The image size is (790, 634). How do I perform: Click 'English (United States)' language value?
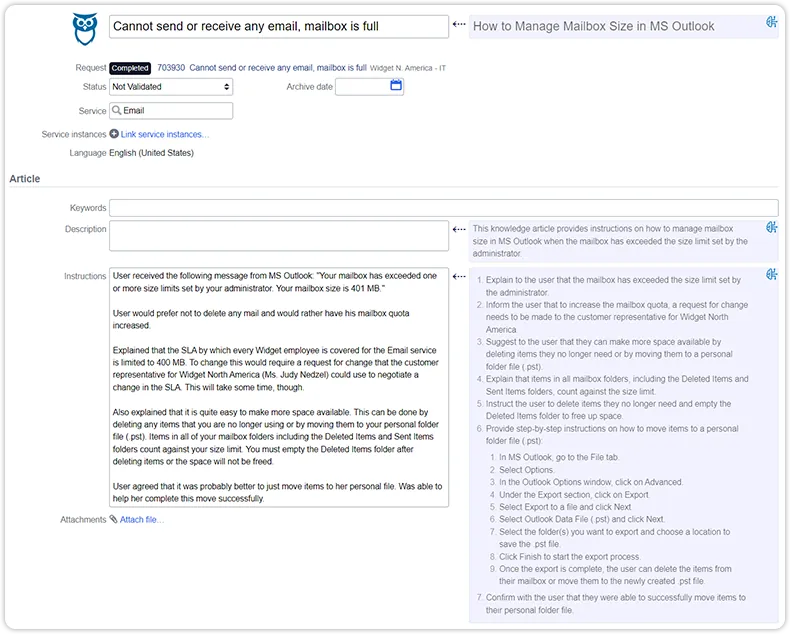151,153
